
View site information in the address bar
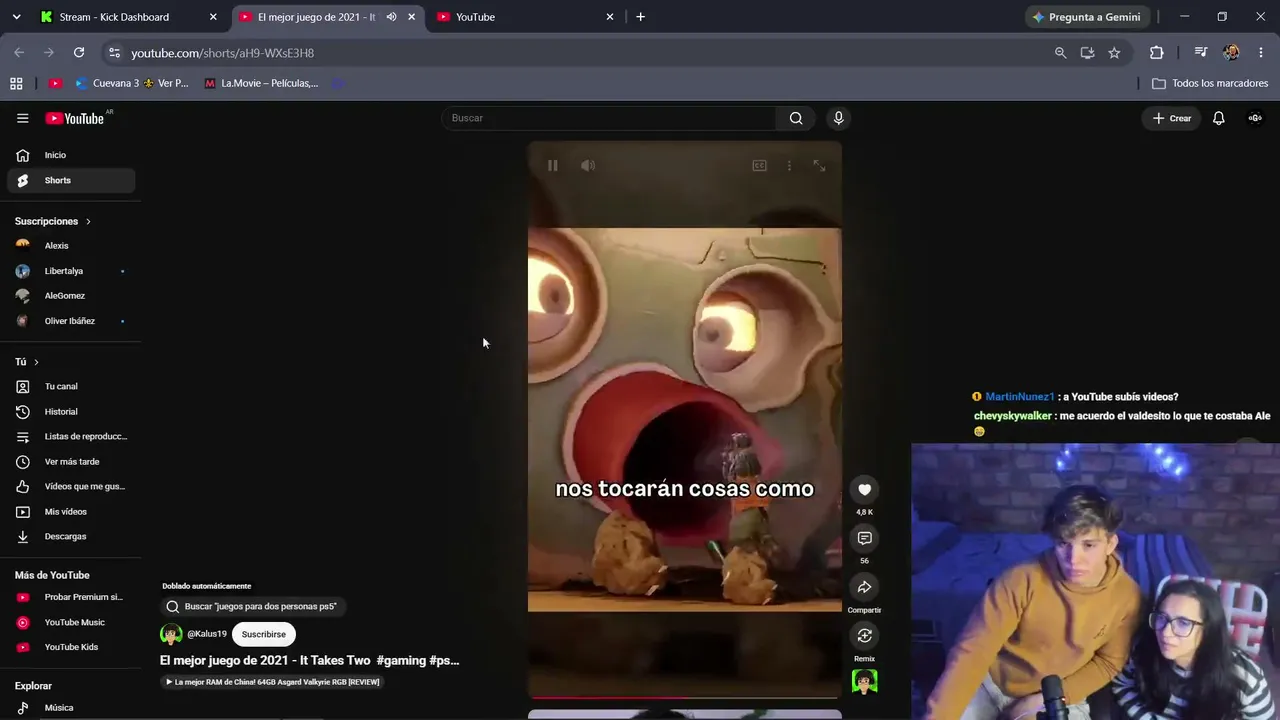(x=113, y=53)
